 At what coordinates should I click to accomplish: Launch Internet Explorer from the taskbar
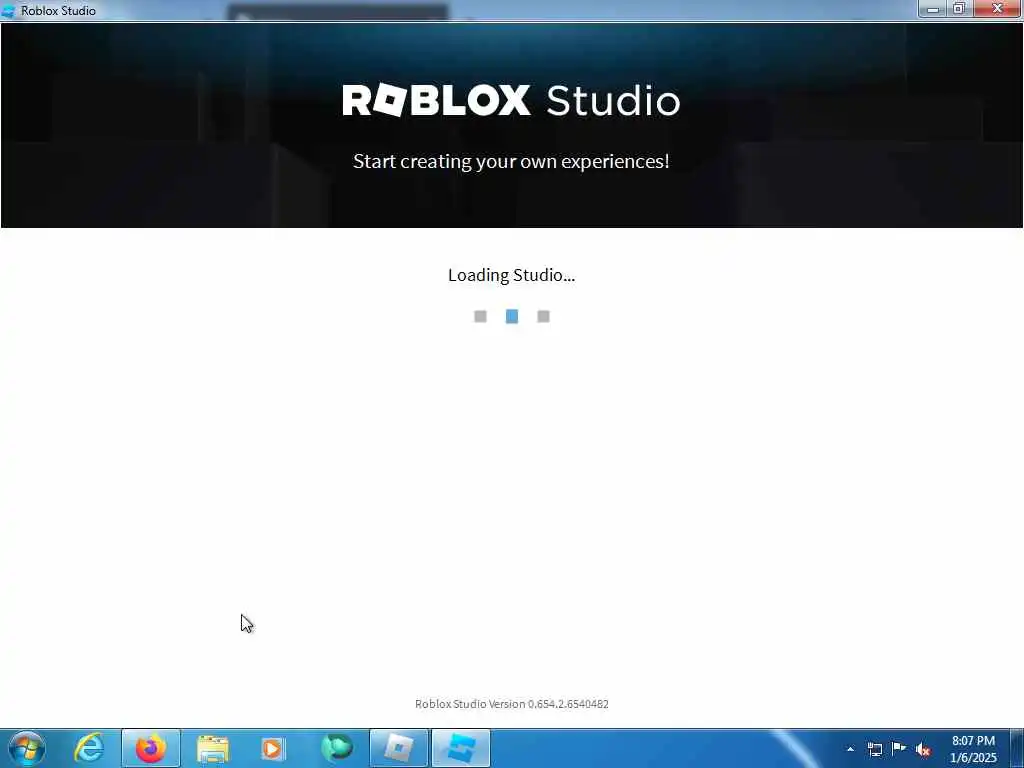point(89,748)
